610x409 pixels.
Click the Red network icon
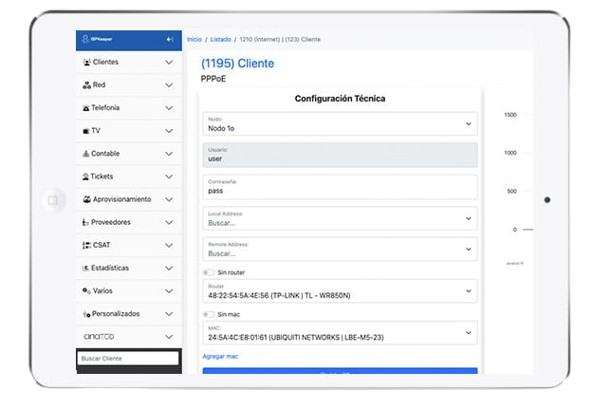87,85
